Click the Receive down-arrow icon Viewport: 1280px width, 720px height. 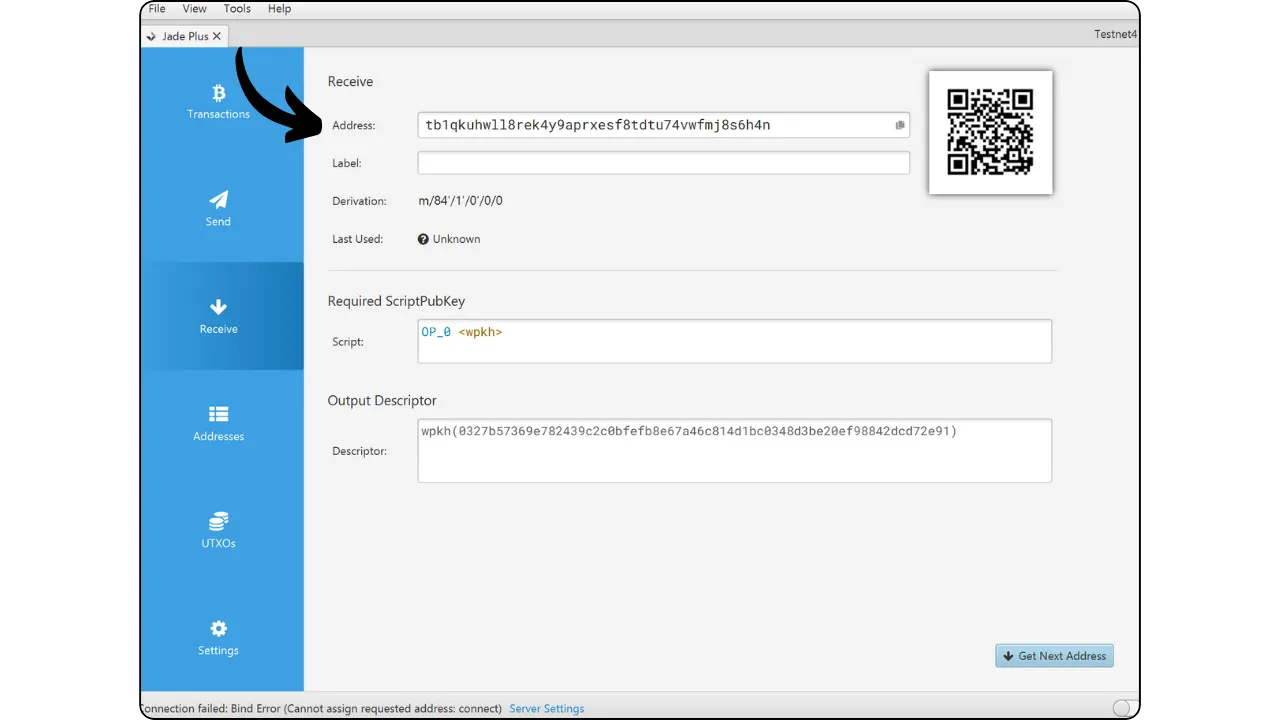pyautogui.click(x=218, y=307)
